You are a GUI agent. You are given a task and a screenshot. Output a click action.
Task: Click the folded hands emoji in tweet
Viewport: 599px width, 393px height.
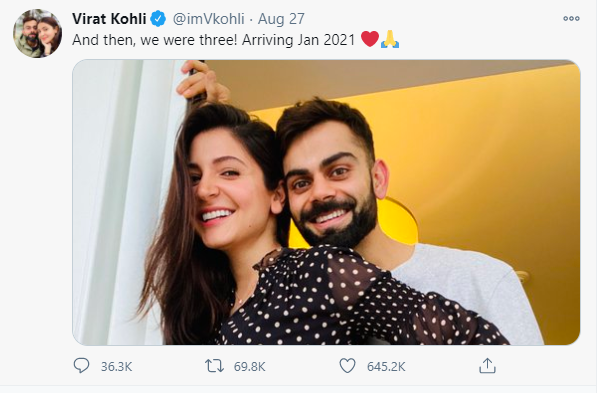tap(390, 39)
